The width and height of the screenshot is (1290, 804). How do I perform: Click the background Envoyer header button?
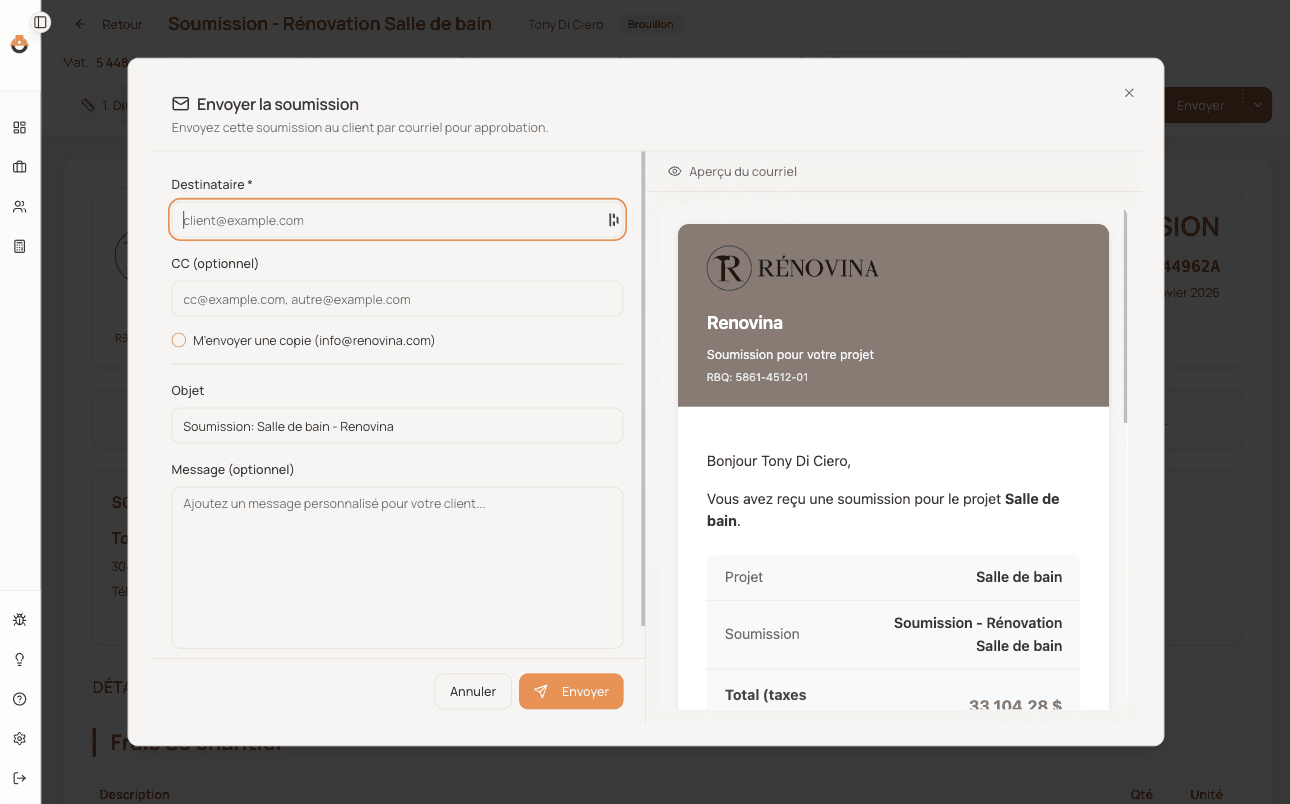[1200, 105]
